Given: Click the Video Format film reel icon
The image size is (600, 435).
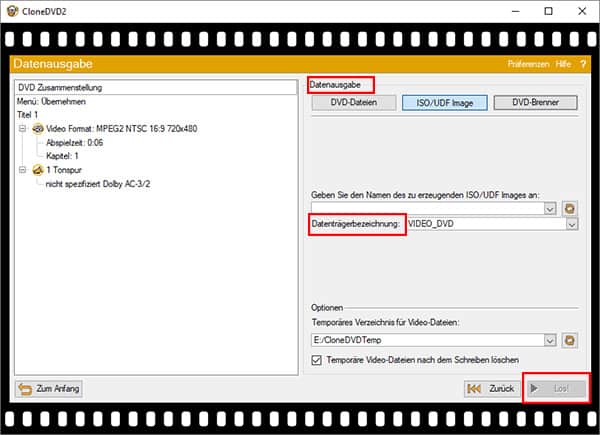Looking at the screenshot, I should click(38, 129).
